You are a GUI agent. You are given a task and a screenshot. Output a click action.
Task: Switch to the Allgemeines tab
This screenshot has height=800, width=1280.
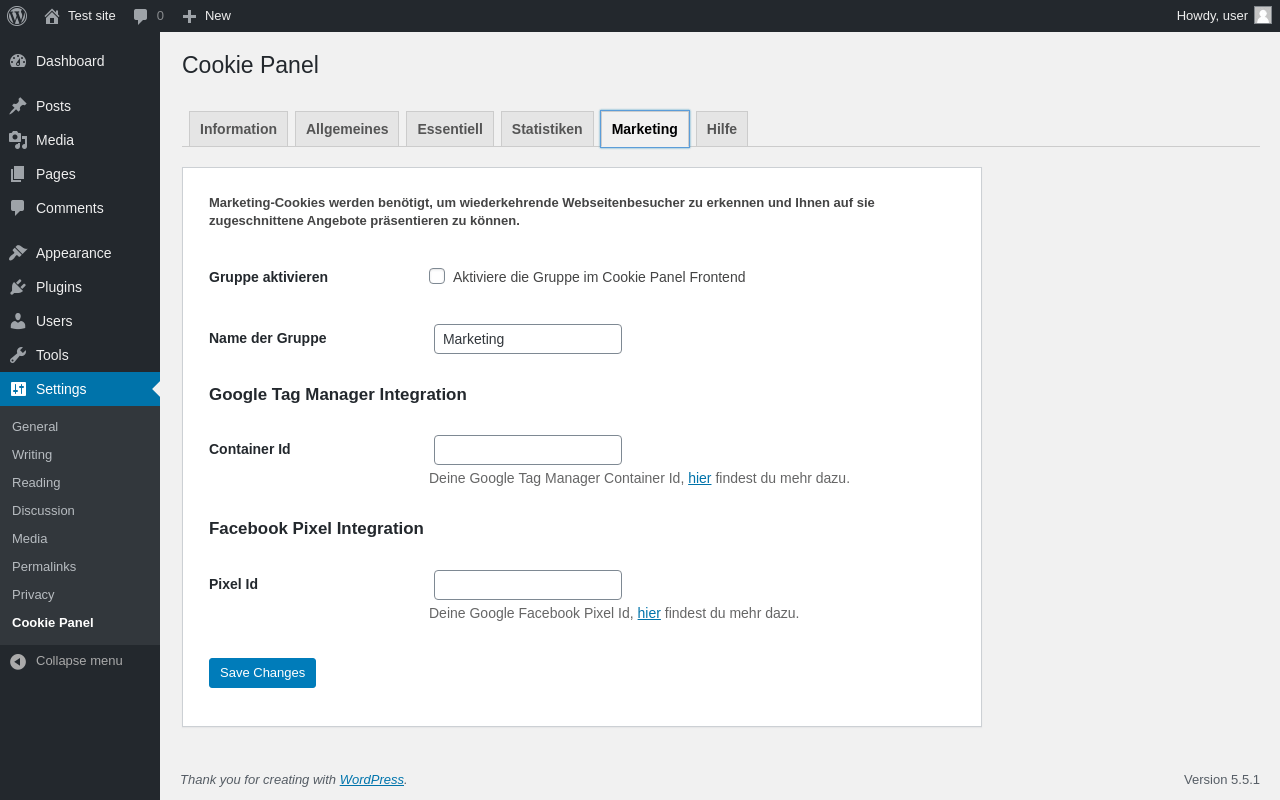point(347,129)
